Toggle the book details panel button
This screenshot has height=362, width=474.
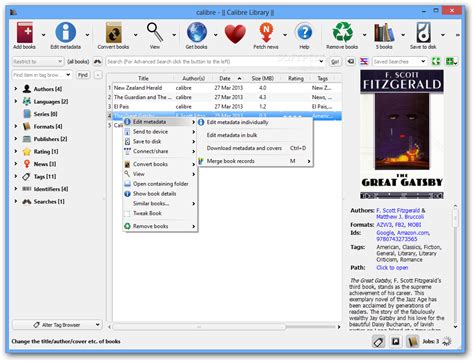pos(412,341)
